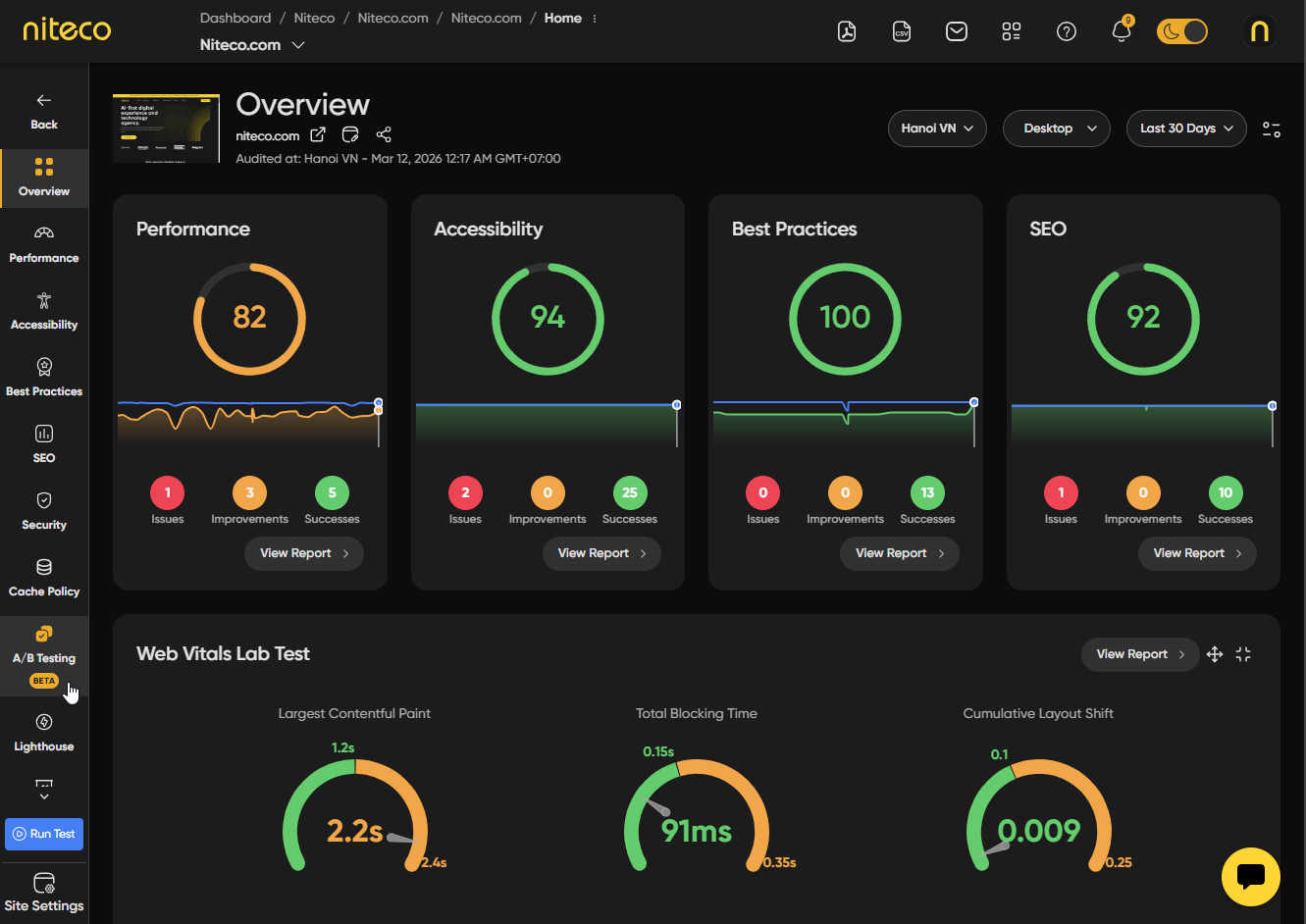The image size is (1306, 924).
Task: Click the move arrows icon in Web Vitals
Action: (x=1215, y=654)
